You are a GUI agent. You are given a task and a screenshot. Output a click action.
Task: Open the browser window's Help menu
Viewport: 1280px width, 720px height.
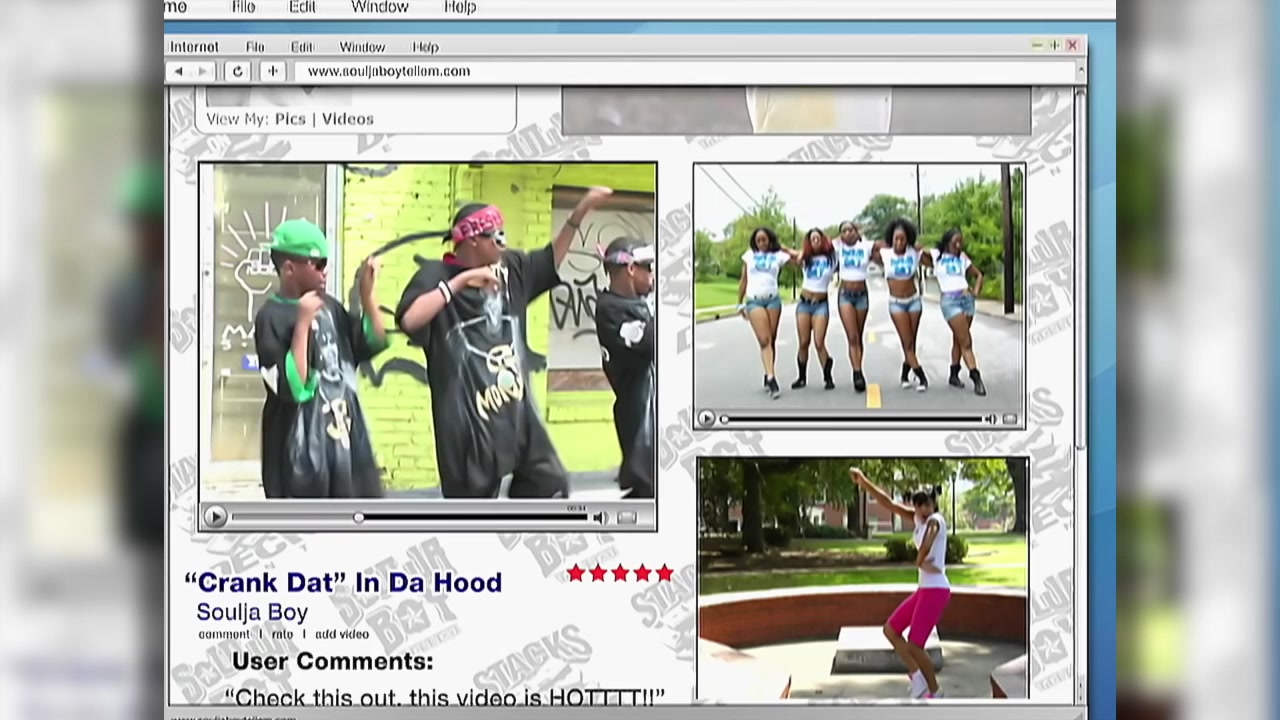[425, 47]
